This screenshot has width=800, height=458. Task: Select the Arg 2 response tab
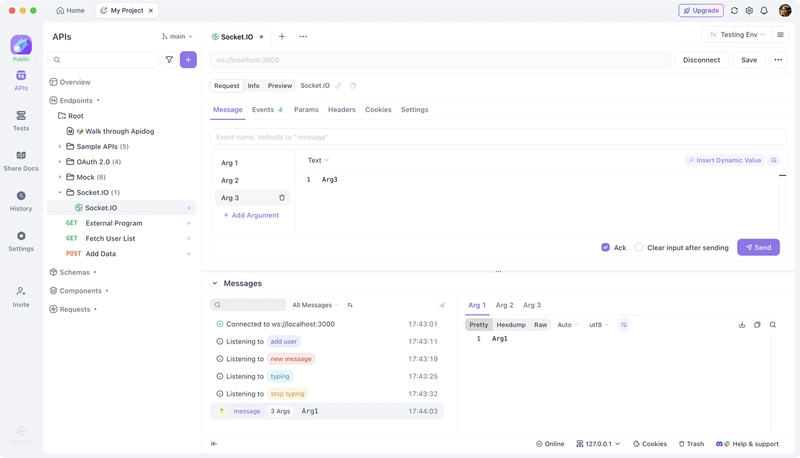click(505, 305)
